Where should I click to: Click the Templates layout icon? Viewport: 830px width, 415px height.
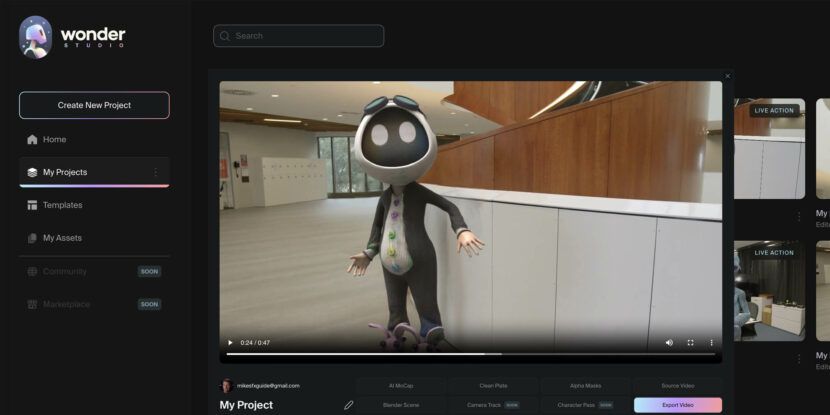pos(33,205)
